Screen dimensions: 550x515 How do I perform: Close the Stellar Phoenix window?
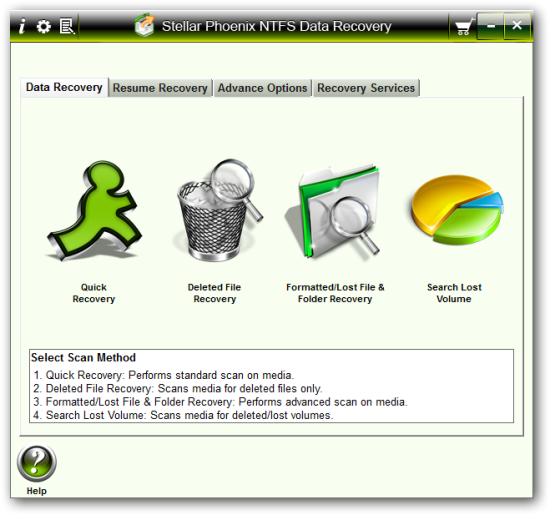coord(517,26)
